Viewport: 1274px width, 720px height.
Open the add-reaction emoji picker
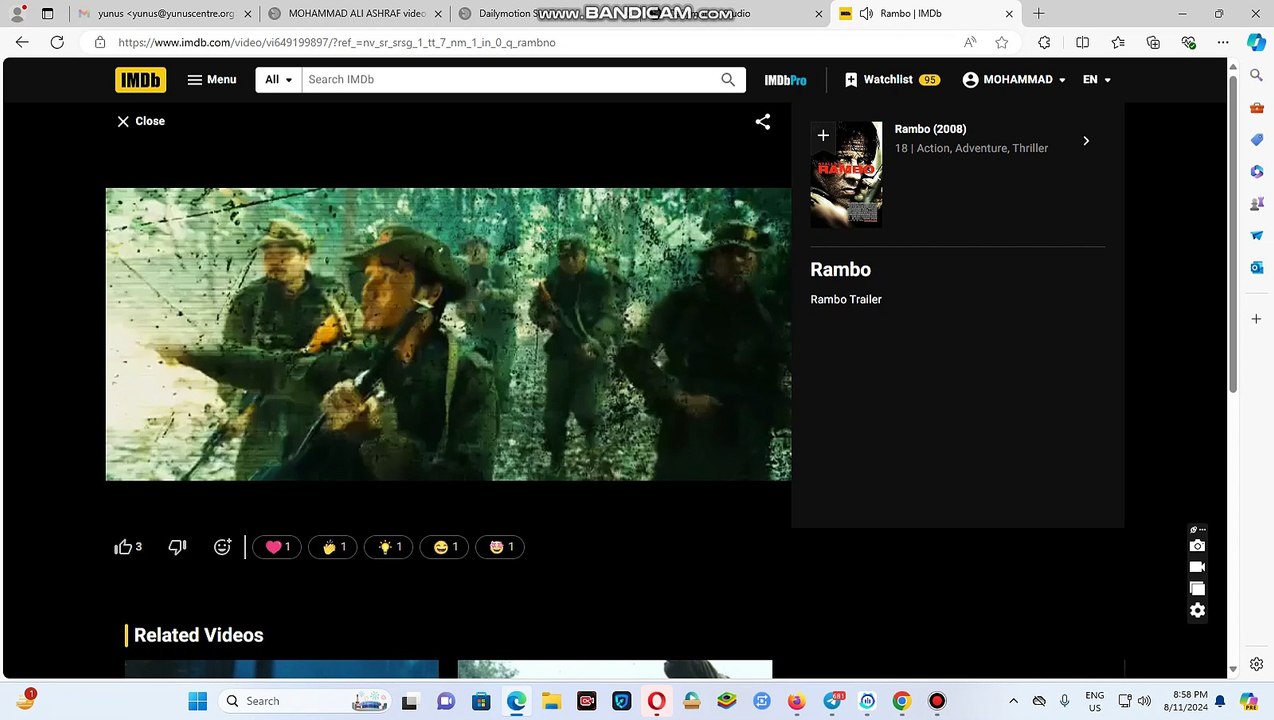(x=222, y=547)
